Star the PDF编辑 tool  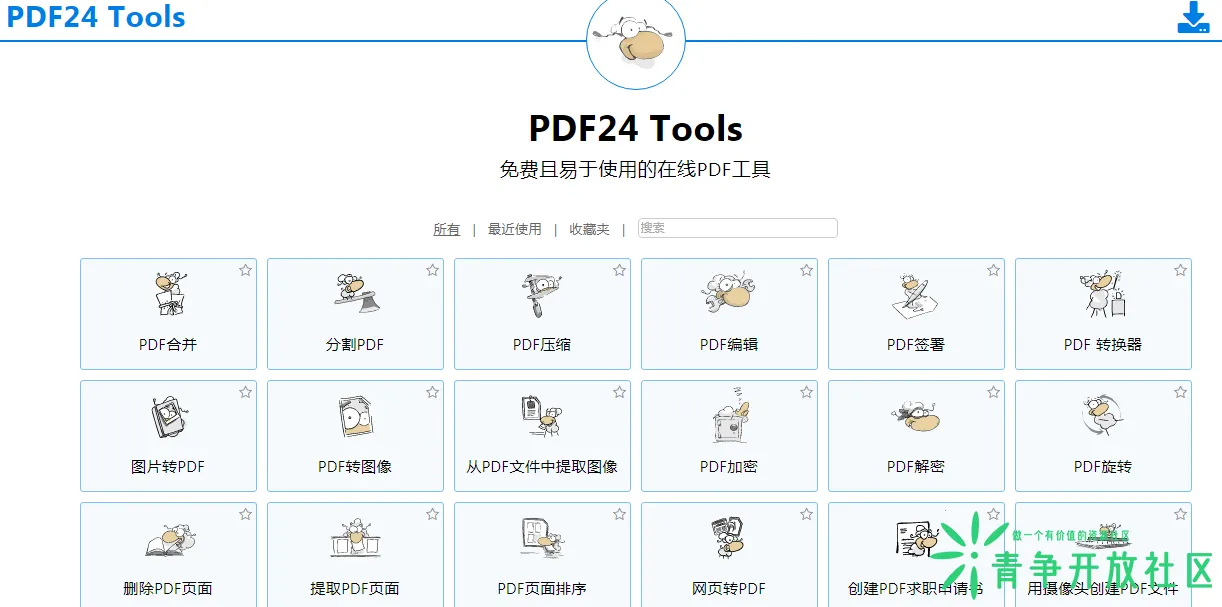click(806, 270)
